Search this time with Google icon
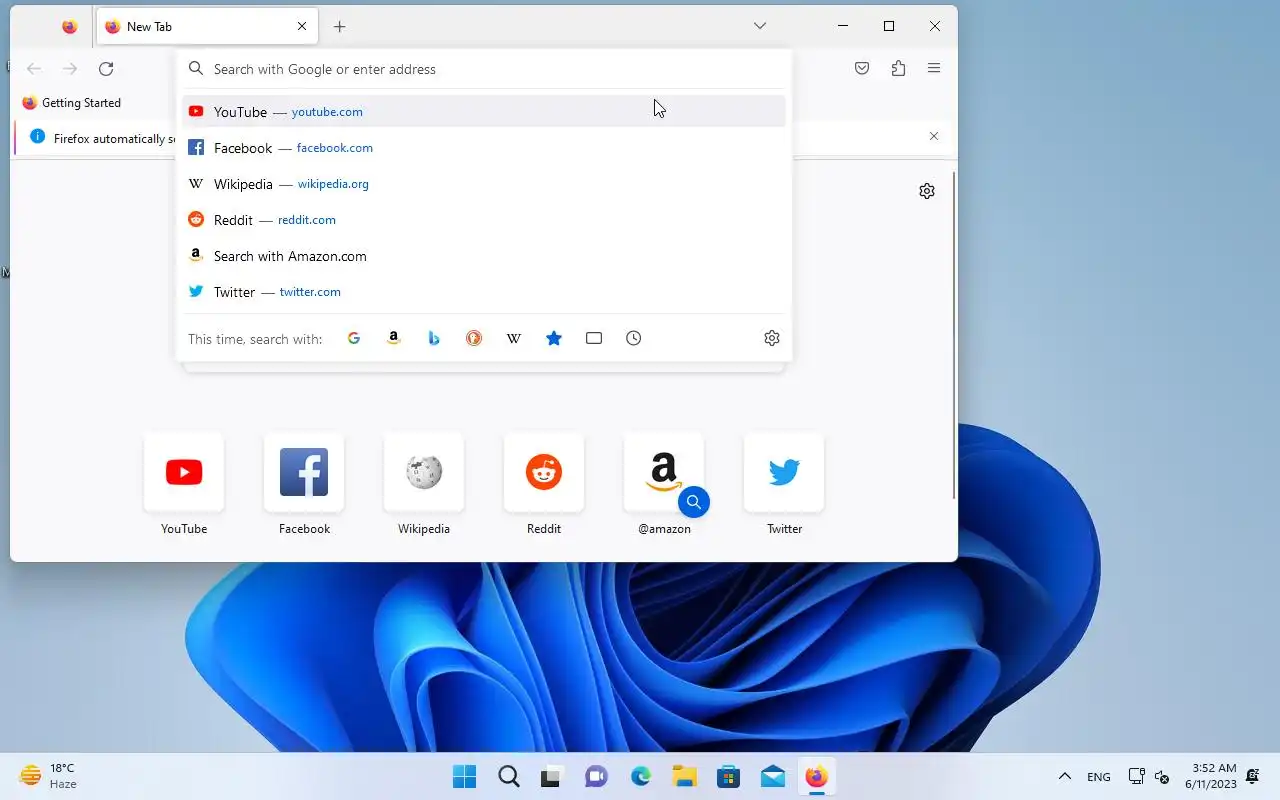The width and height of the screenshot is (1280, 800). tap(354, 338)
